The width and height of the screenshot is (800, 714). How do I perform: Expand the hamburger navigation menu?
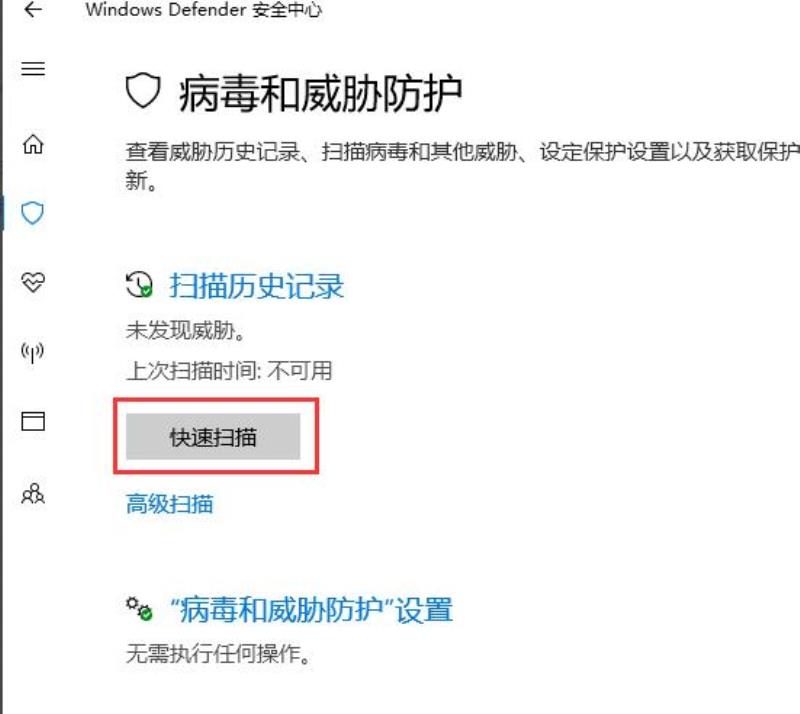click(33, 68)
